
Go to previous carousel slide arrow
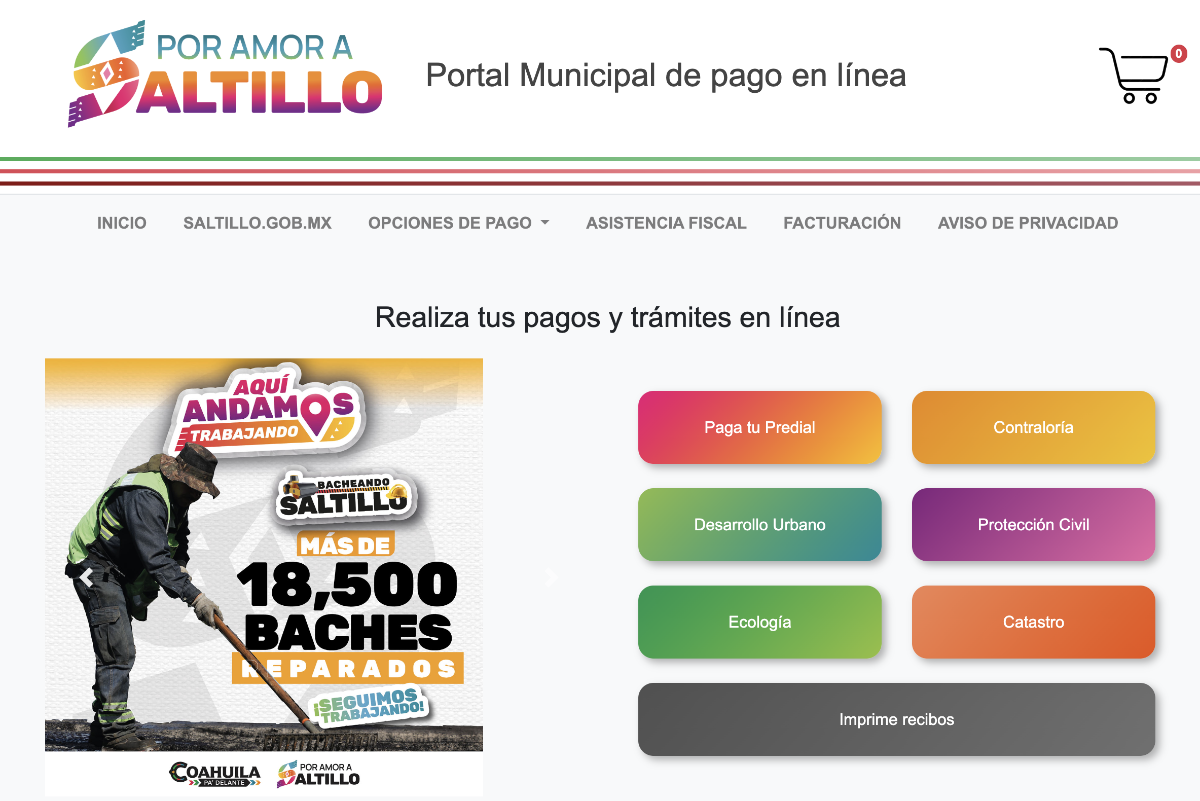point(87,577)
